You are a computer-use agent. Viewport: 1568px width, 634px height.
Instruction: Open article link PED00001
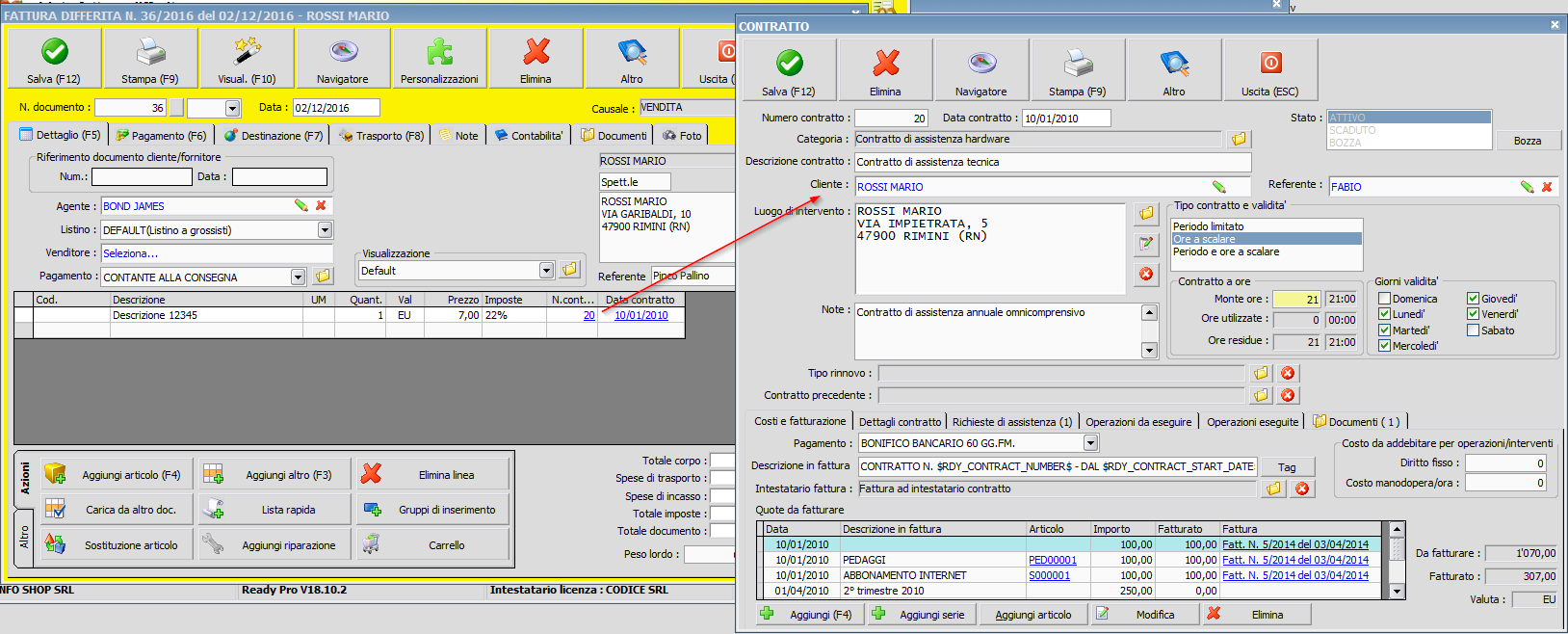[x=1053, y=560]
